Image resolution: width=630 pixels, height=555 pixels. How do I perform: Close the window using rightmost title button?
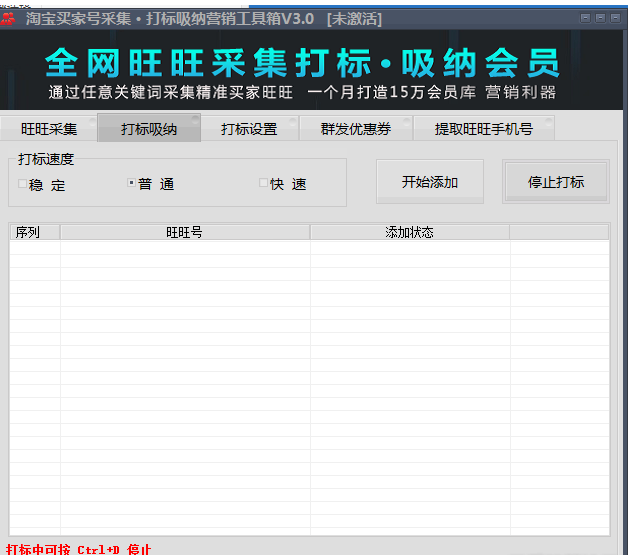tap(615, 18)
